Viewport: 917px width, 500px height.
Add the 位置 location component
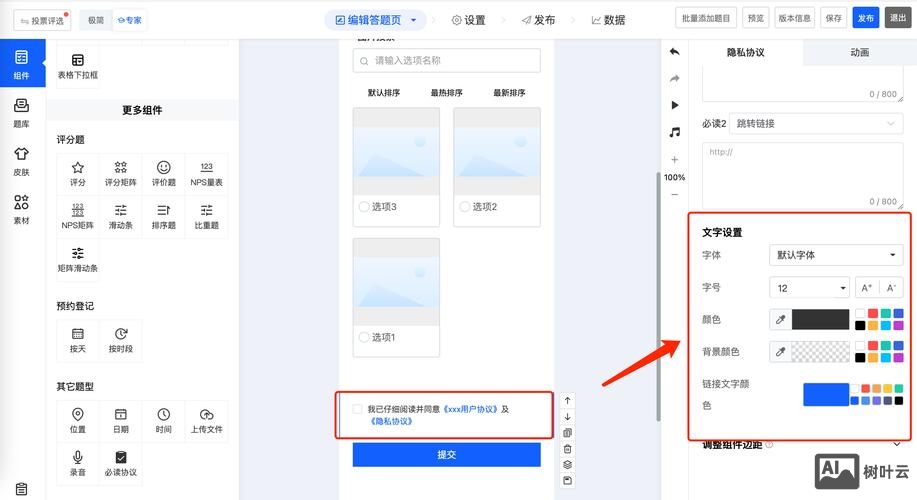click(78, 420)
